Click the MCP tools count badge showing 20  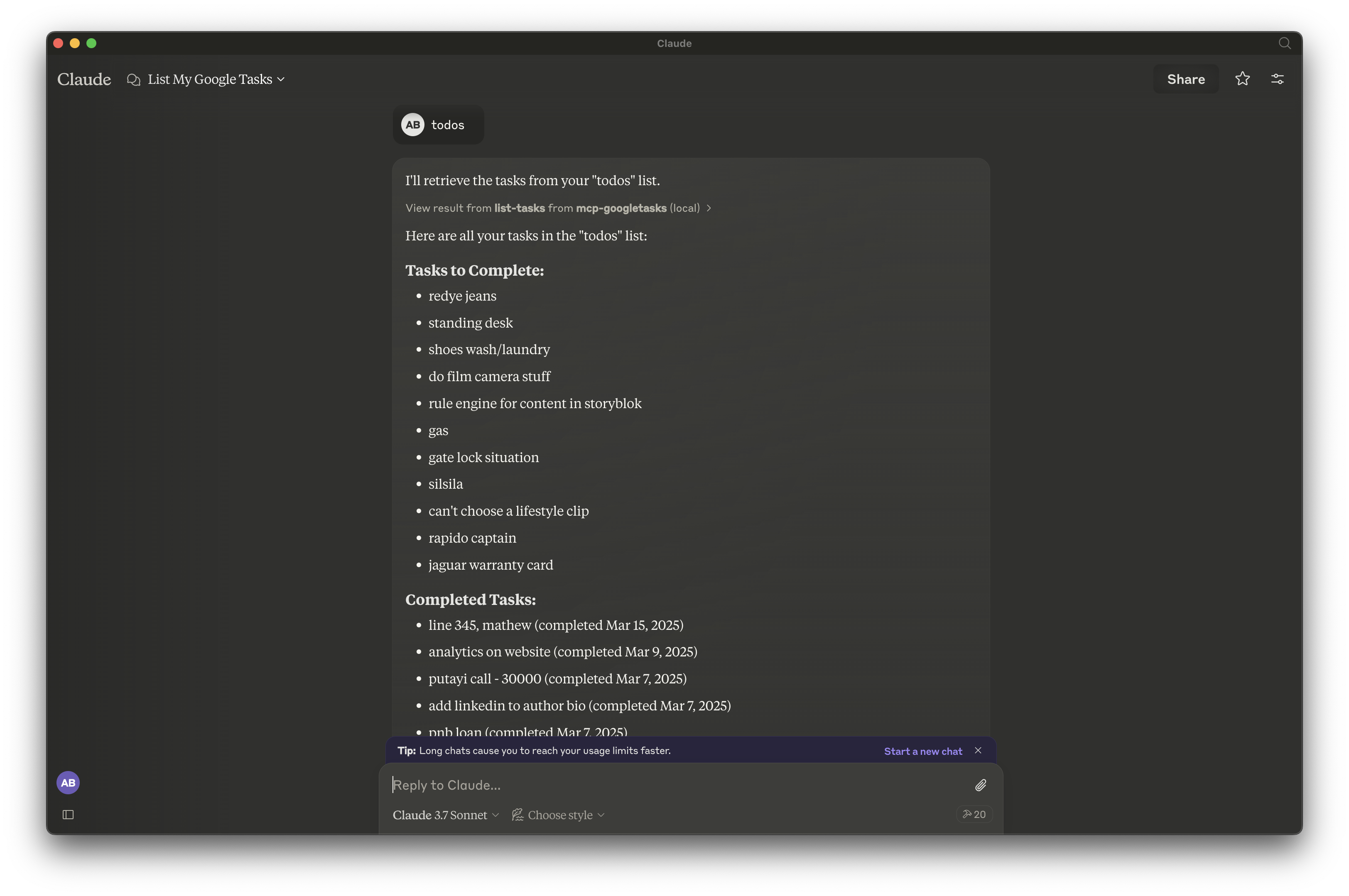pos(974,814)
